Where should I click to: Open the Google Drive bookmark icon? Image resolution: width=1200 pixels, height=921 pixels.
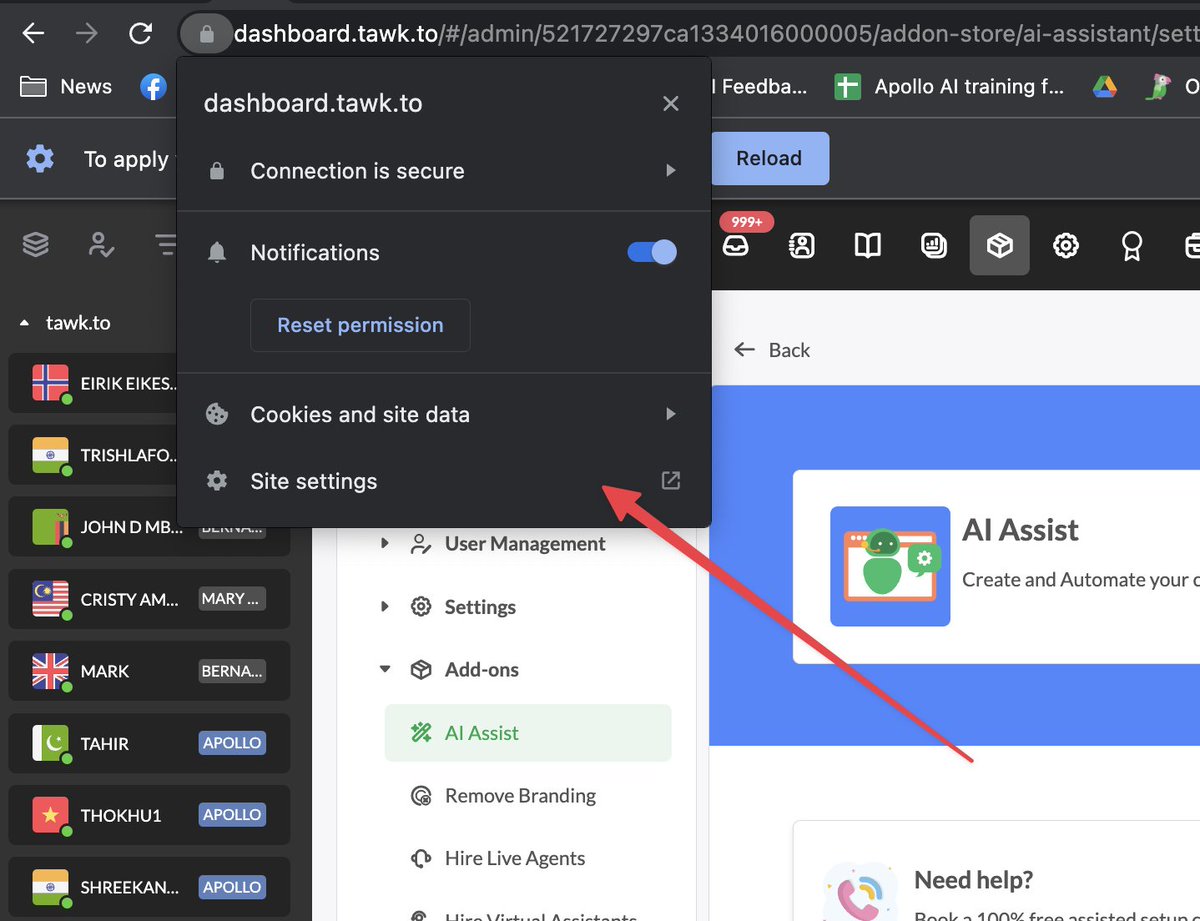pyautogui.click(x=1104, y=87)
